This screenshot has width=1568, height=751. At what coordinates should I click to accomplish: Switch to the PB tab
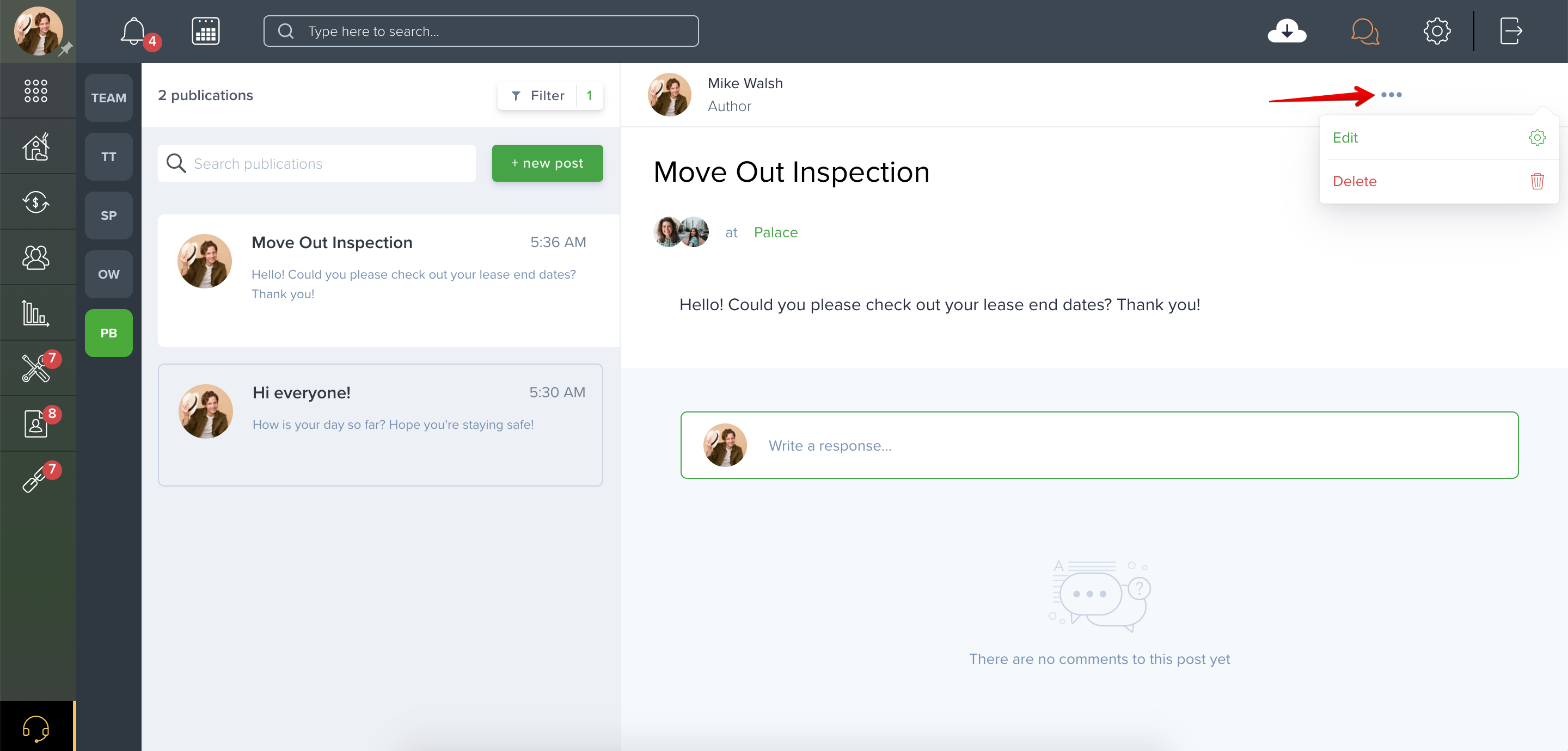pyautogui.click(x=109, y=333)
